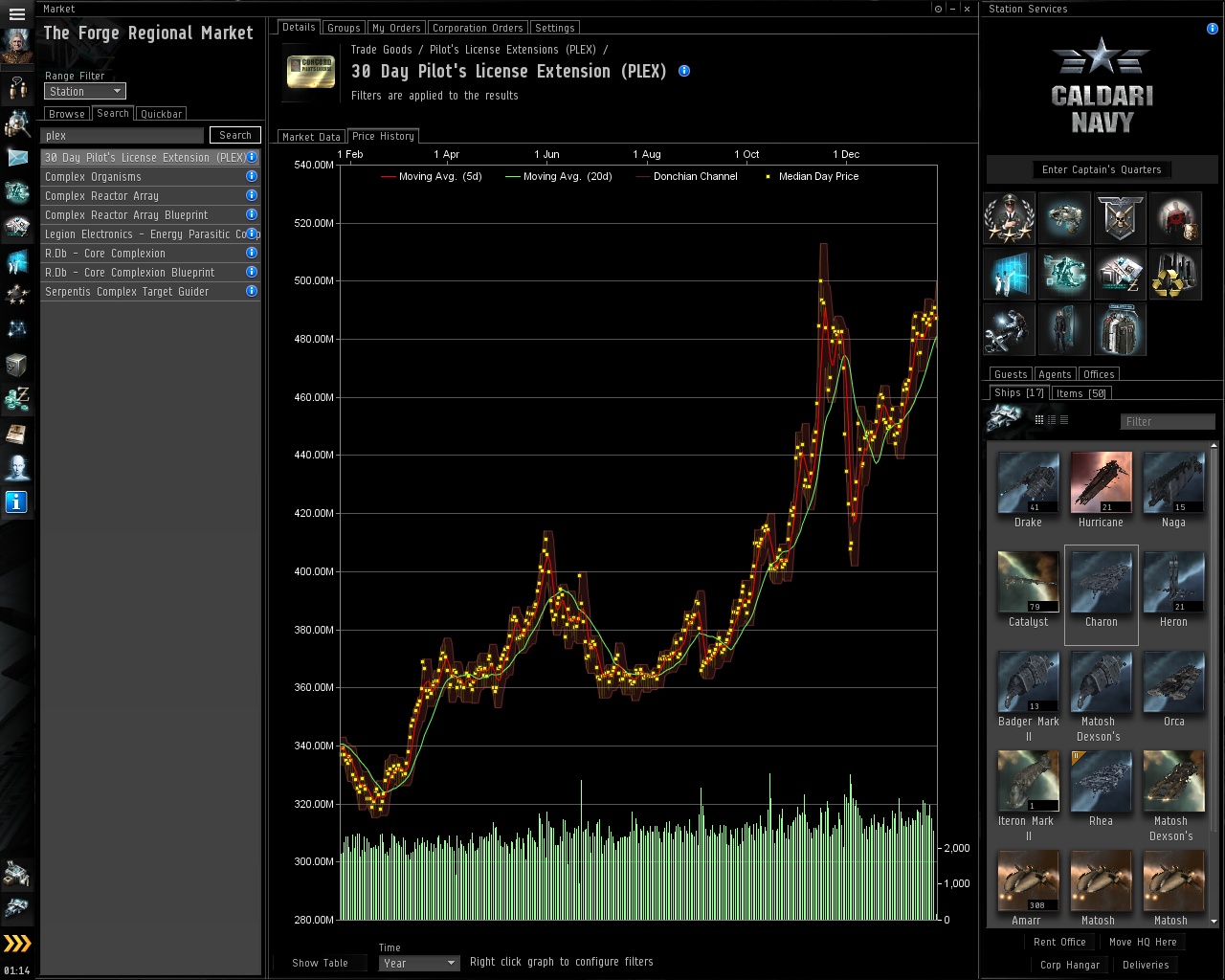Click the Show Table button
Screen dimensions: 1225x980
321,963
